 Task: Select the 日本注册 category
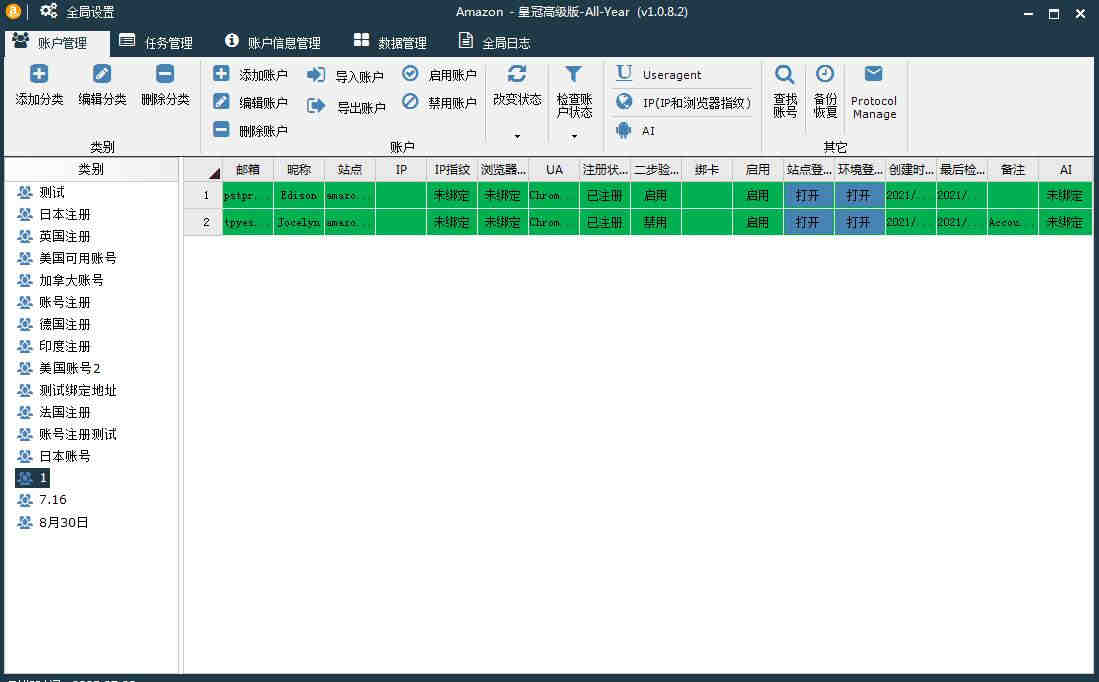tap(54, 214)
